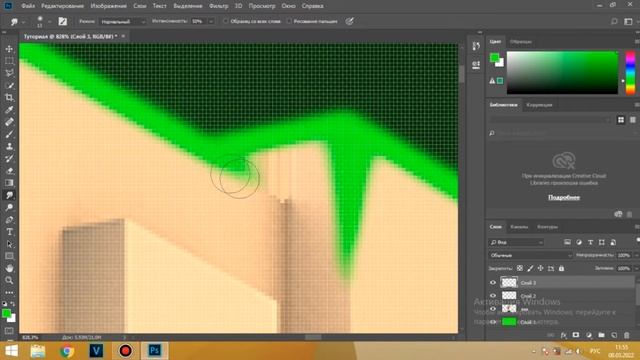
Task: Toggle pressure for strength icon
Action: (x=349, y=21)
